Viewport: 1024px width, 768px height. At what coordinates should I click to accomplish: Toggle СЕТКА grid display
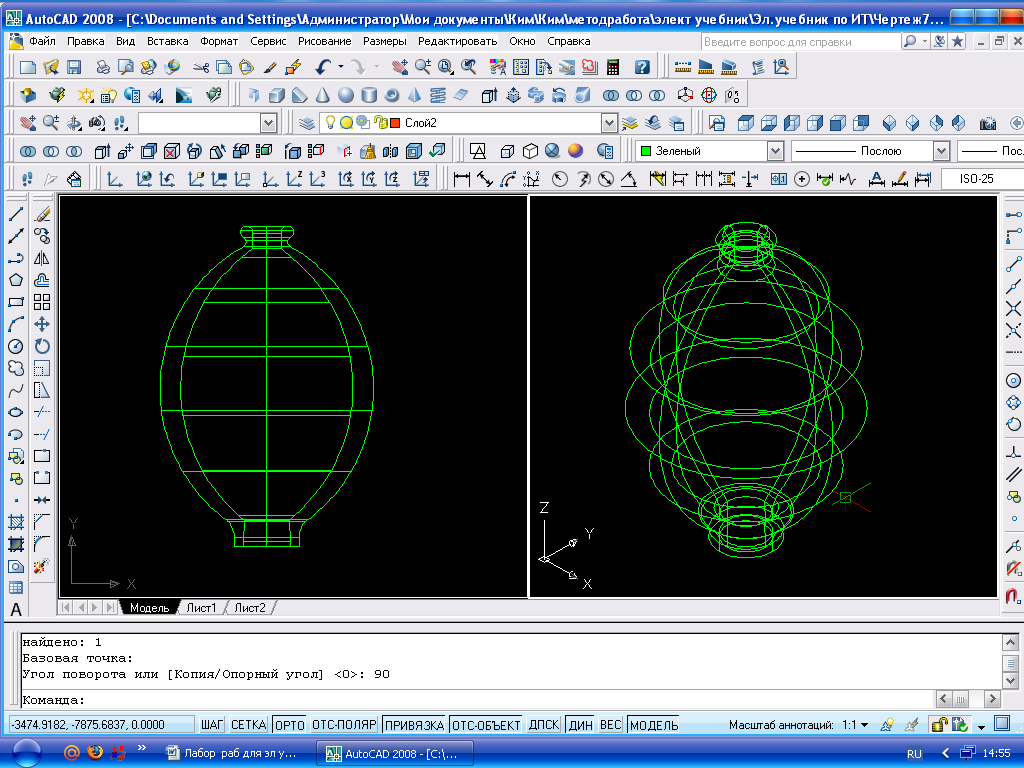(248, 725)
